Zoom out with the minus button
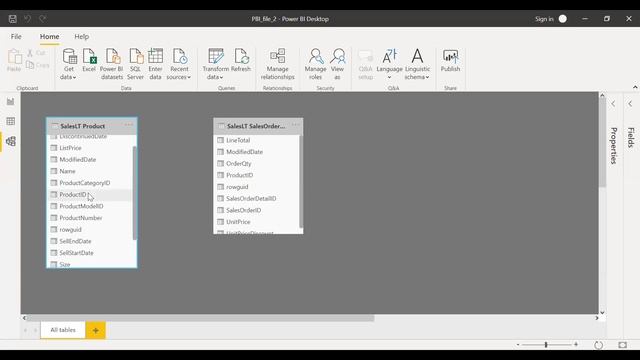The width and height of the screenshot is (640, 360). (x=518, y=344)
